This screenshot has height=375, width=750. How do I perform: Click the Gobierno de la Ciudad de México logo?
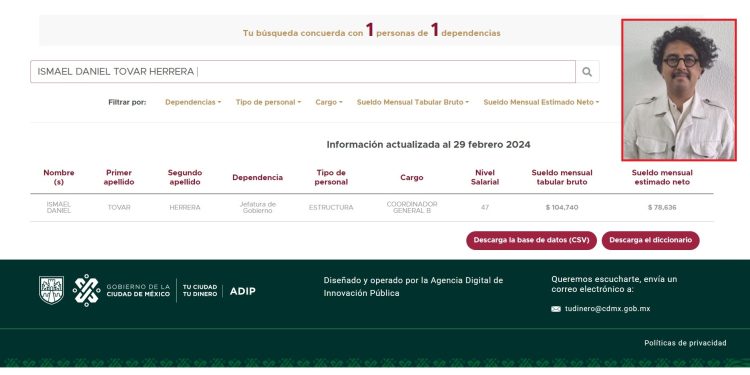pyautogui.click(x=121, y=290)
